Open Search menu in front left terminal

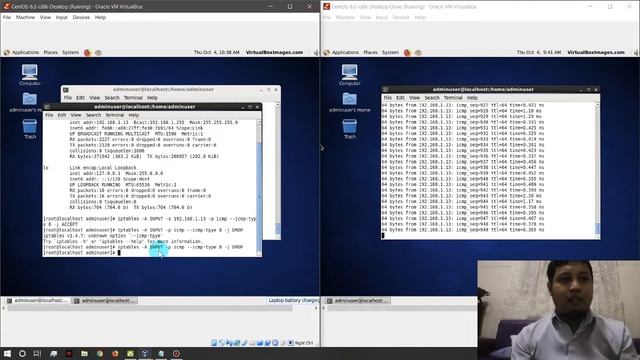[93, 115]
